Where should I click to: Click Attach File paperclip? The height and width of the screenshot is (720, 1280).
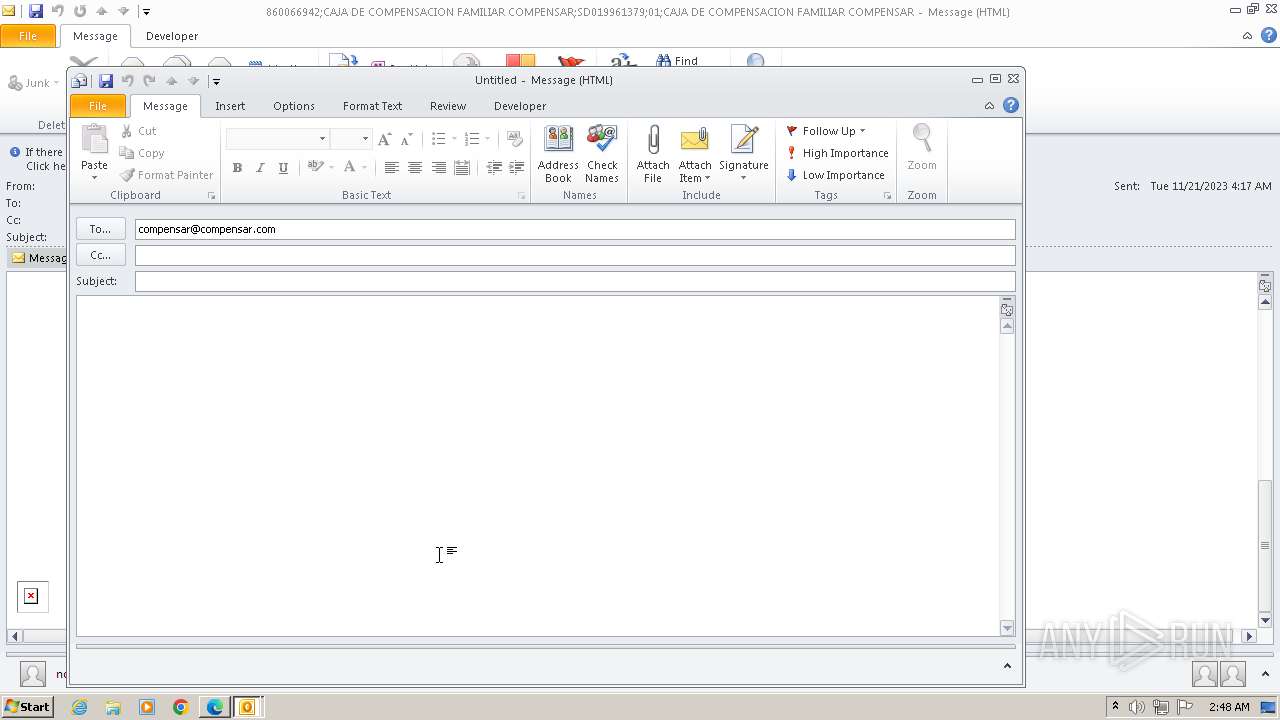pos(653,154)
